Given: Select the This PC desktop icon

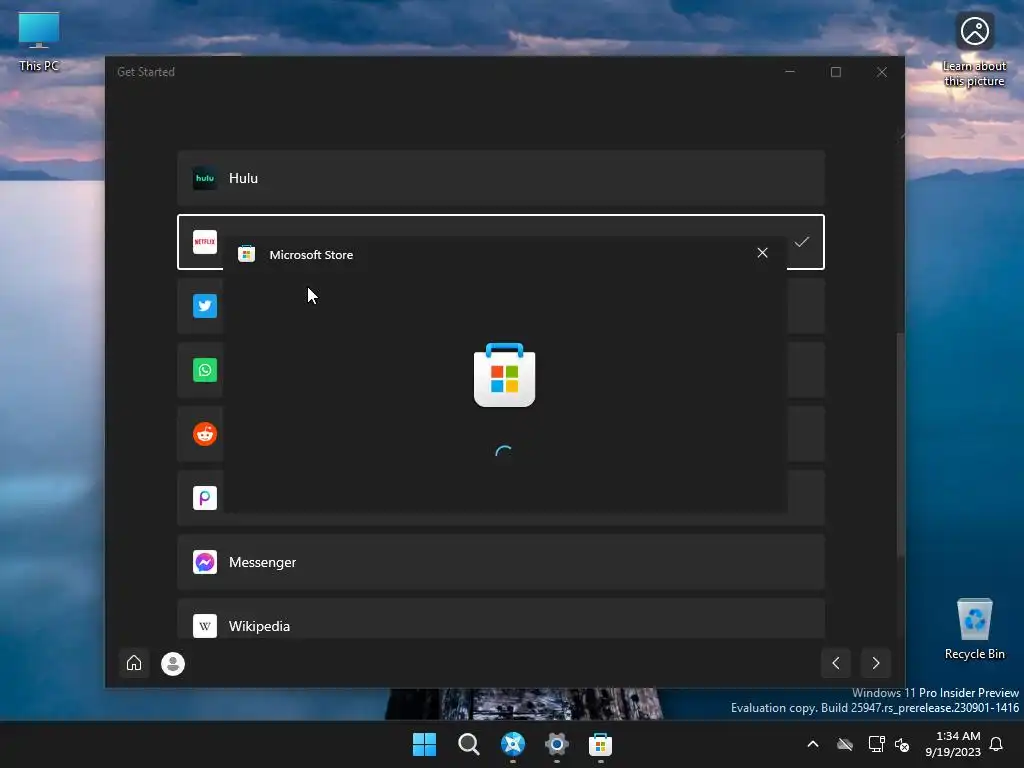Looking at the screenshot, I should (39, 42).
